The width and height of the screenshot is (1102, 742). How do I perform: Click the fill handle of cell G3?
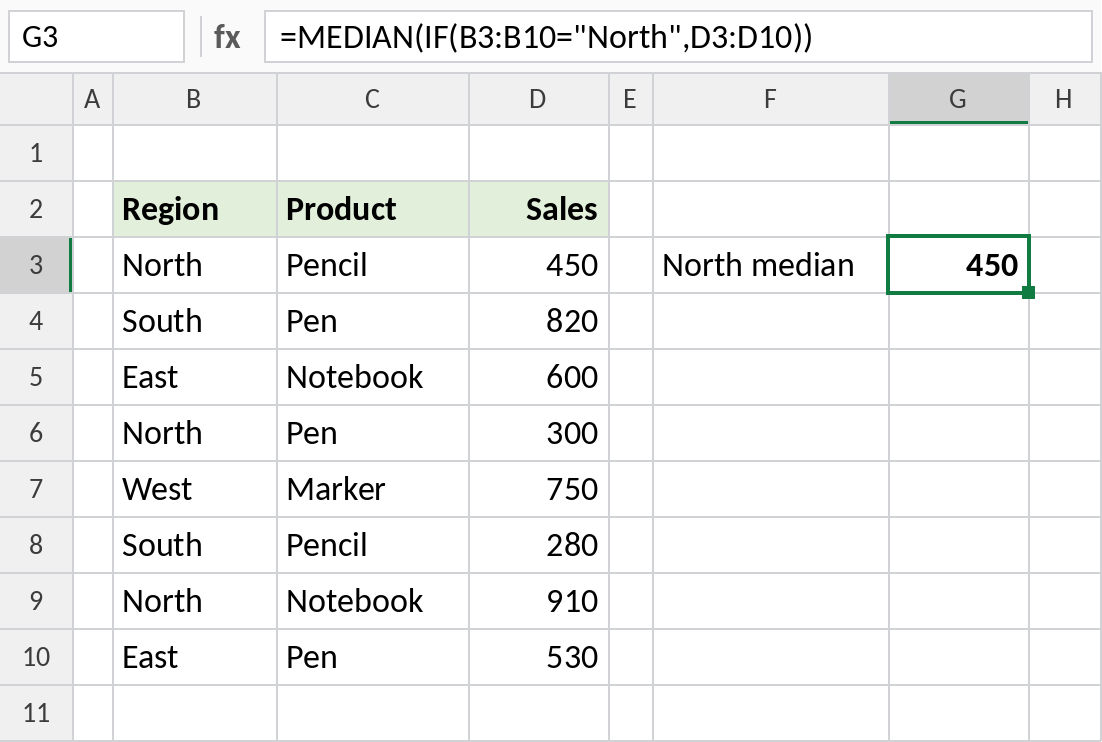1028,292
